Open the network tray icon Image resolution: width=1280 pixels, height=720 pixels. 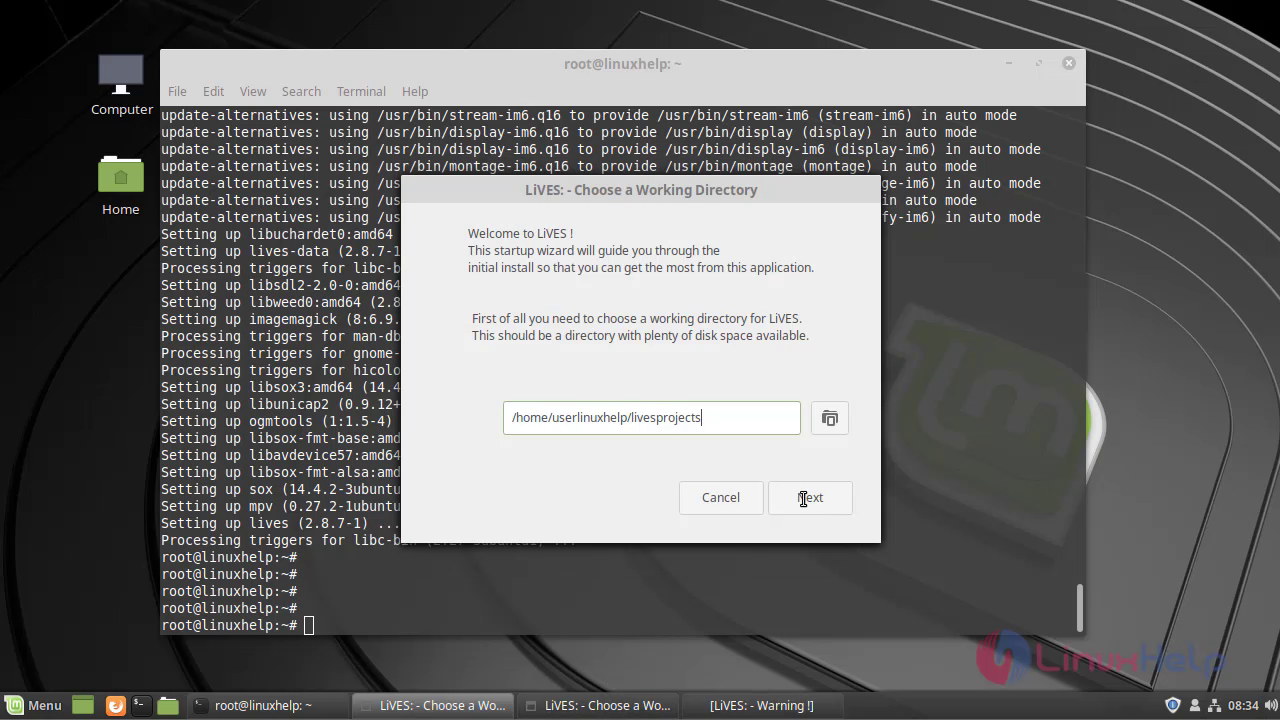pos(1214,705)
